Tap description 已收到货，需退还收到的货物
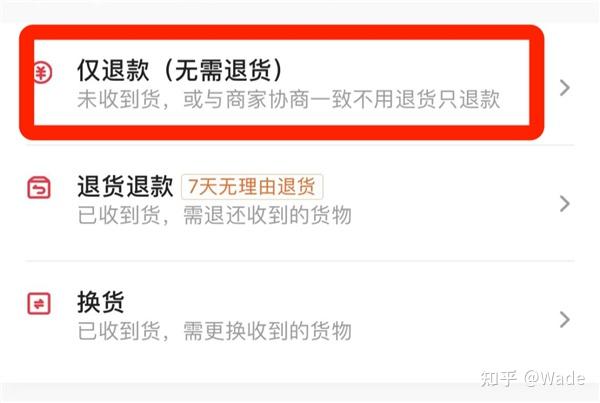The width and height of the screenshot is (600, 403). (x=214, y=215)
